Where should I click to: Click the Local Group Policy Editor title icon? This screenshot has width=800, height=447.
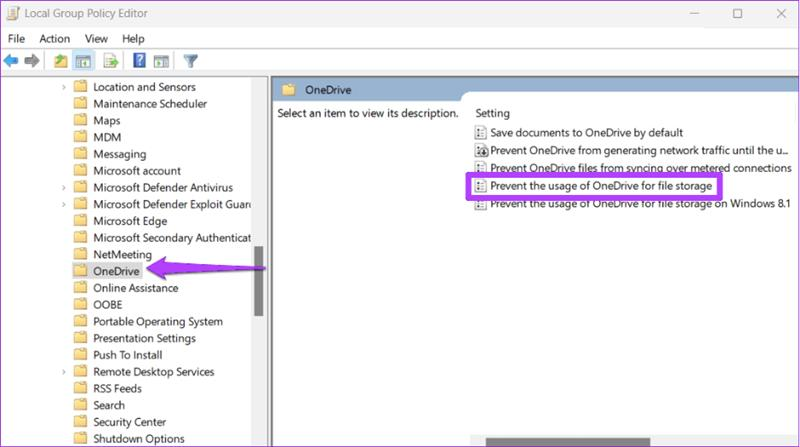[x=13, y=13]
